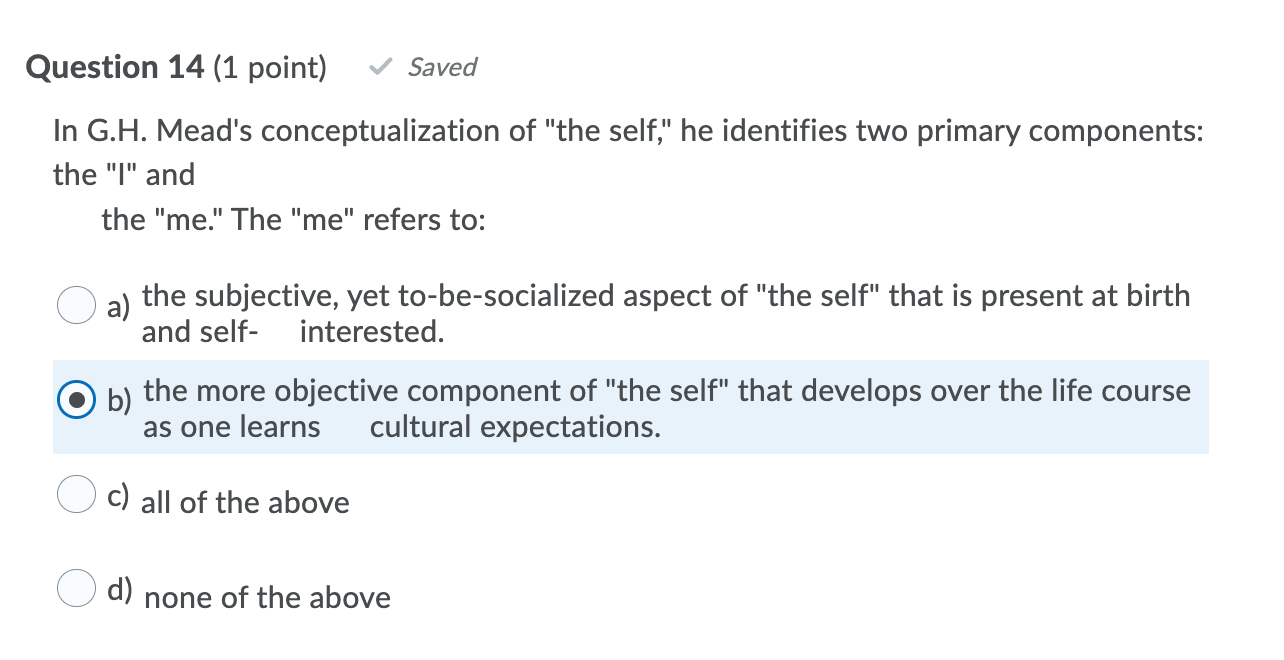Click the '(1 point)' label text

tap(268, 67)
